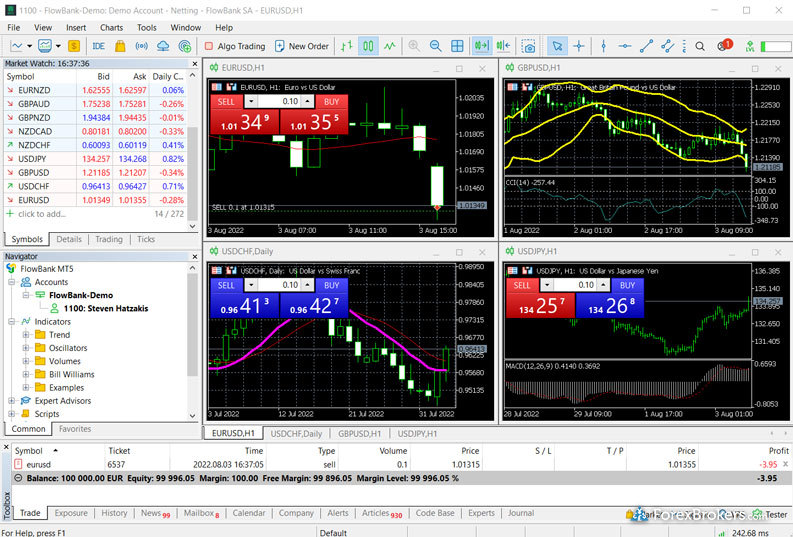Sort trades by Symbol column header
Image resolution: width=793 pixels, height=537 pixels.
(x=28, y=451)
